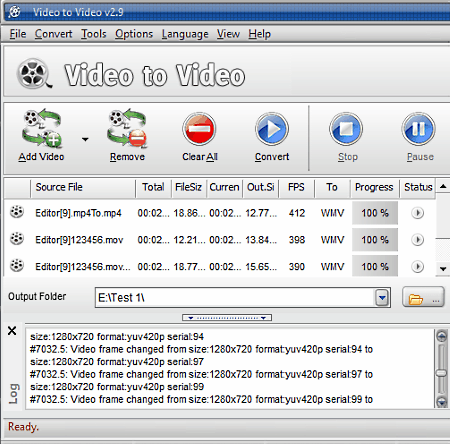Click 100 % progress bar of FPS 390 row
This screenshot has width=450, height=444.
pyautogui.click(x=375, y=266)
